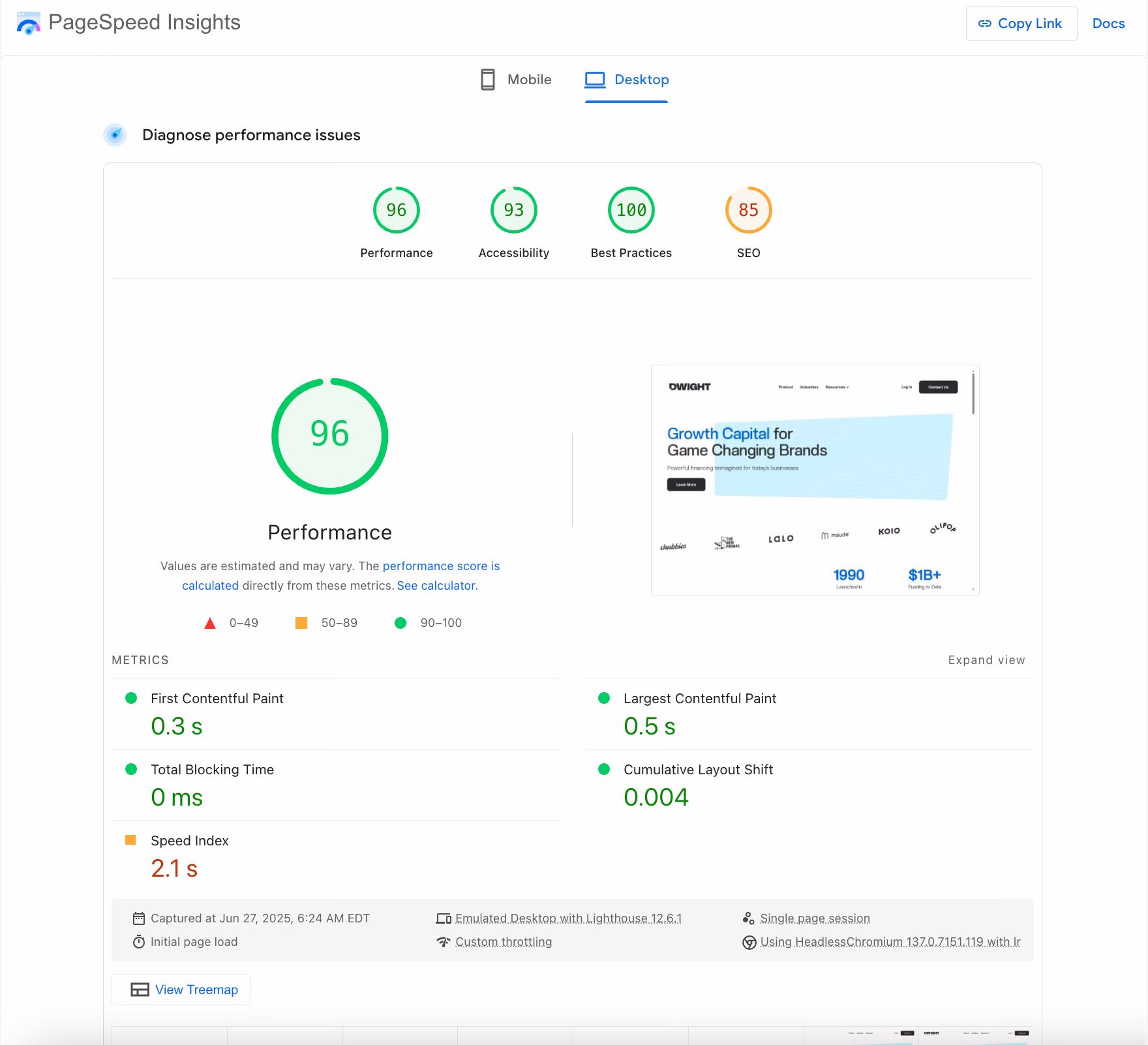
Task: Switch to the Desktop tab
Action: [x=627, y=80]
